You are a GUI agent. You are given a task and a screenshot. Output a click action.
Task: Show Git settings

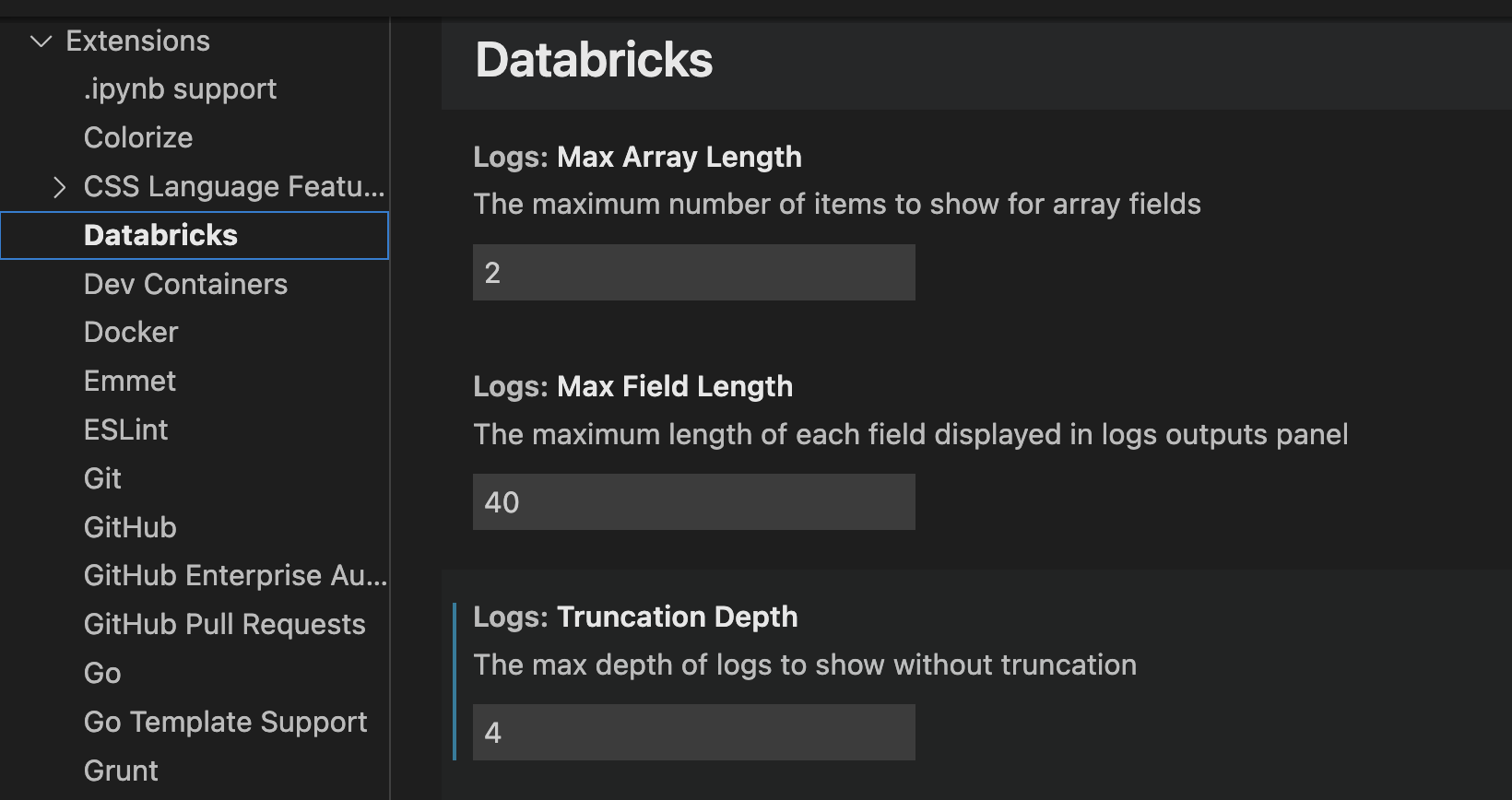point(102,479)
